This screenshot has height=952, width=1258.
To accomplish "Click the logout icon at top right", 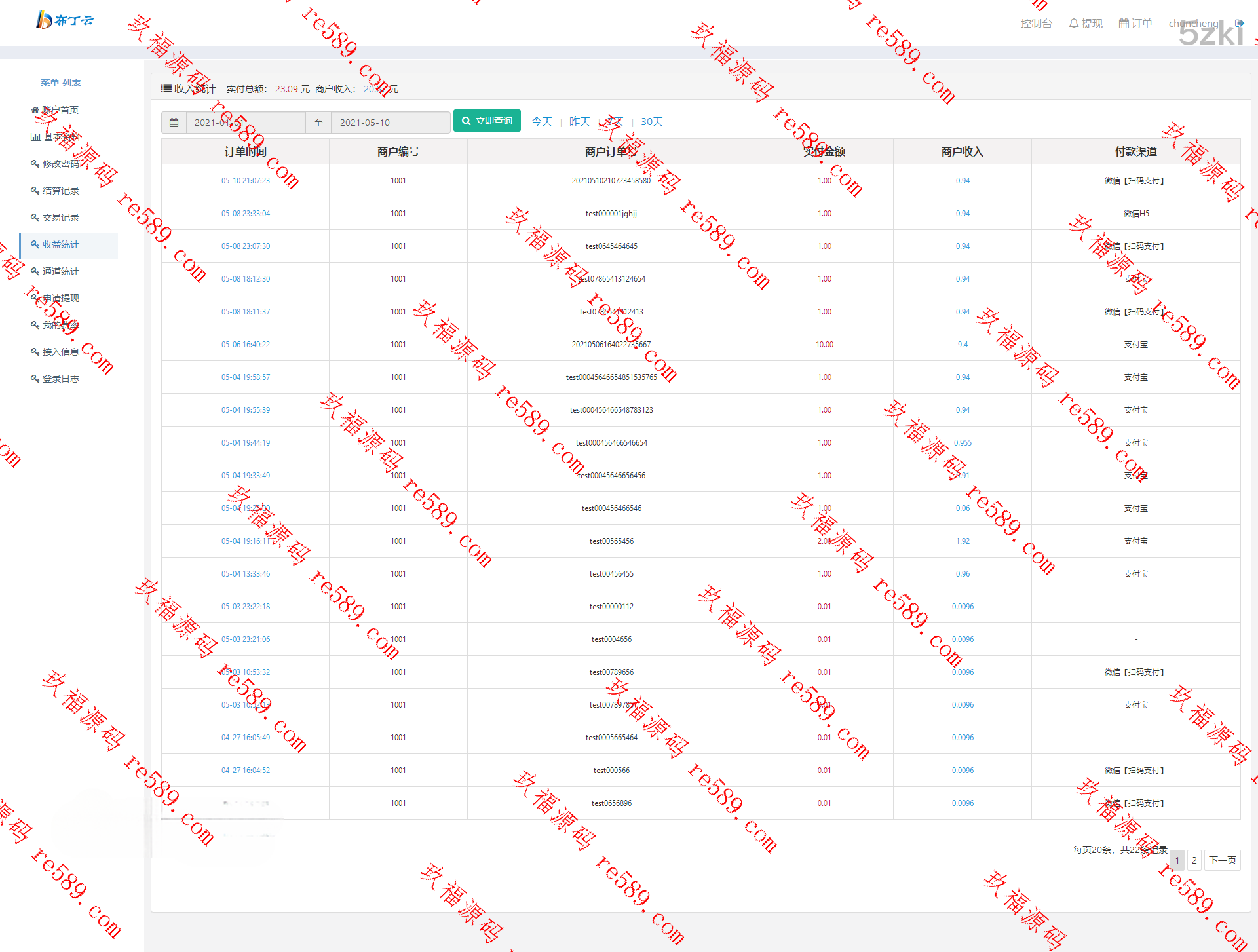I will 1239,23.
